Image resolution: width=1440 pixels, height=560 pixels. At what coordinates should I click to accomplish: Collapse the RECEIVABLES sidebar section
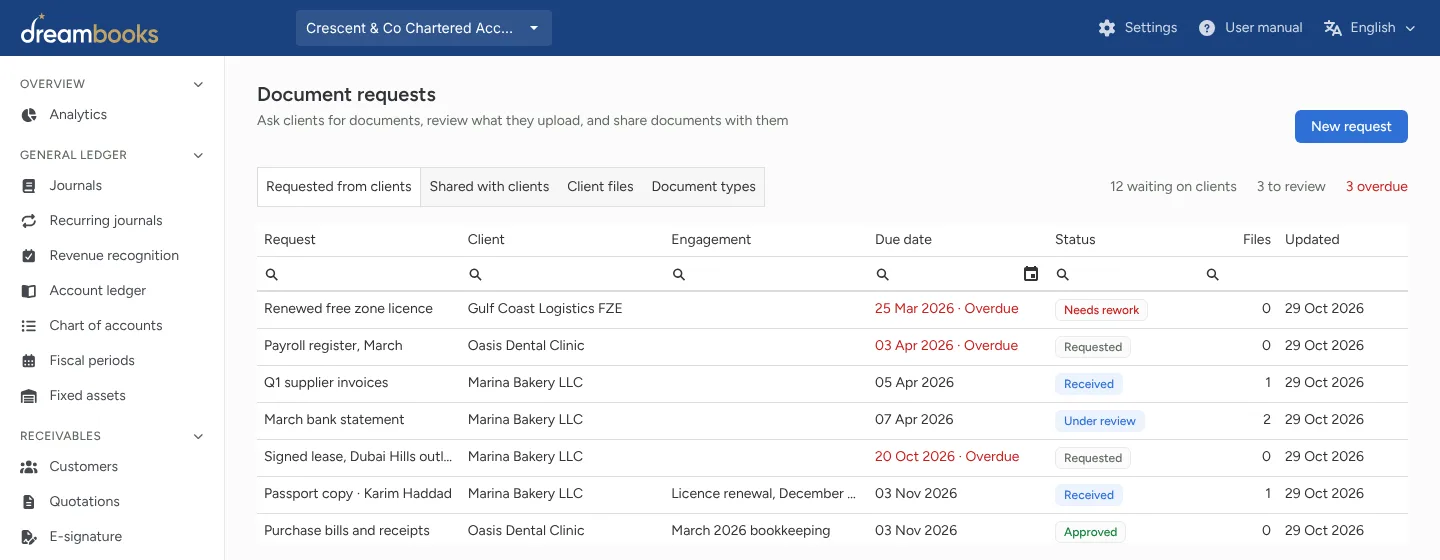pos(198,436)
